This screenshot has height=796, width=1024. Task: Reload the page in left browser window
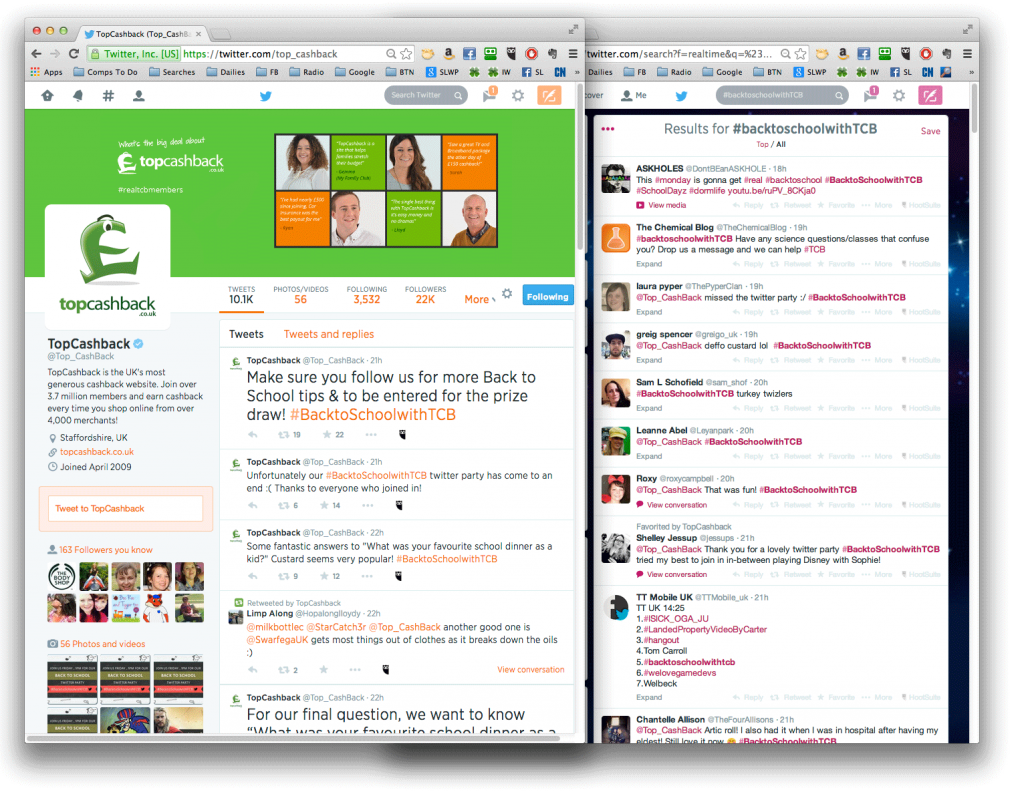[x=74, y=55]
